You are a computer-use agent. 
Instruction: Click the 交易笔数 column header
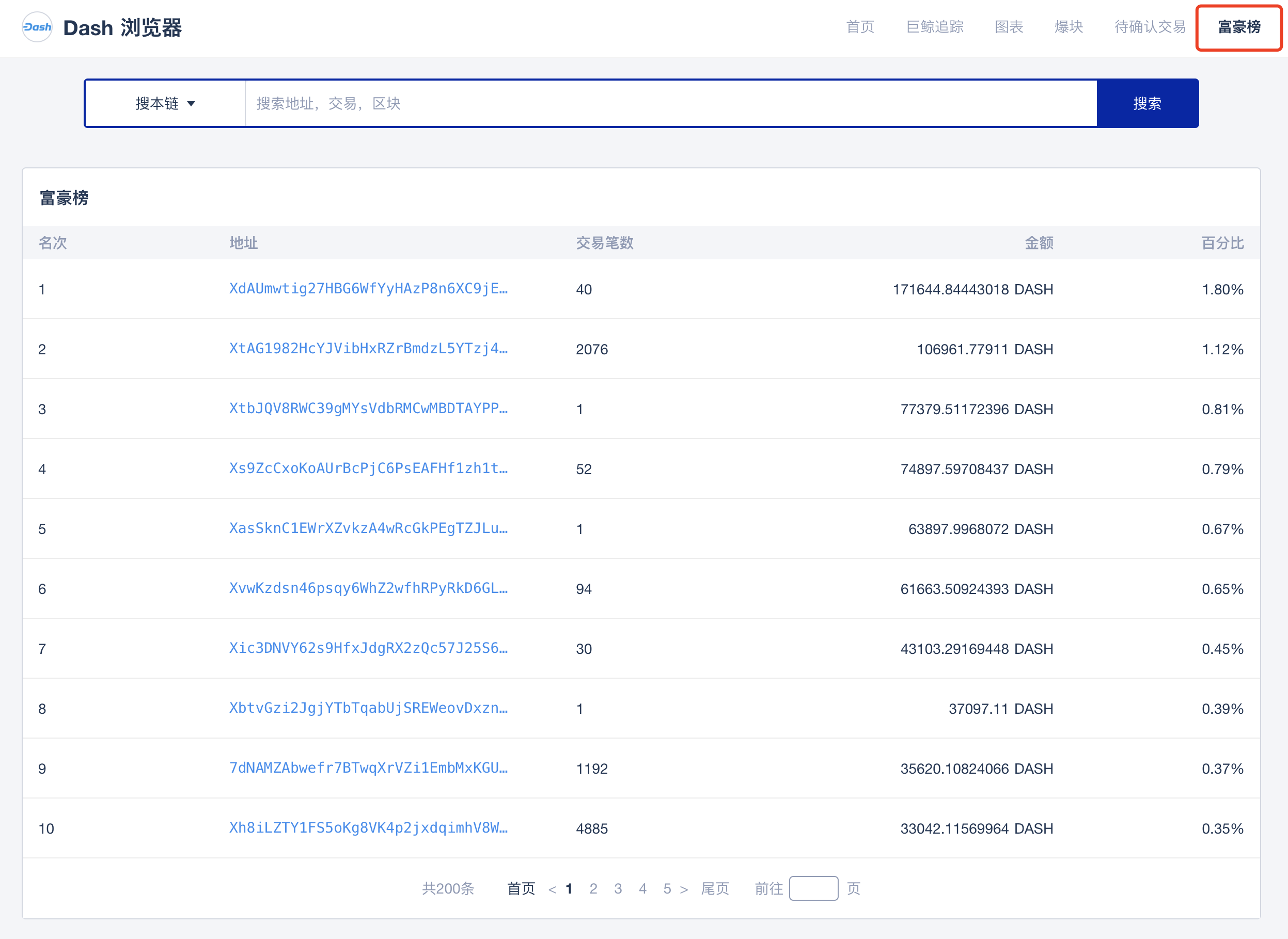[x=604, y=243]
